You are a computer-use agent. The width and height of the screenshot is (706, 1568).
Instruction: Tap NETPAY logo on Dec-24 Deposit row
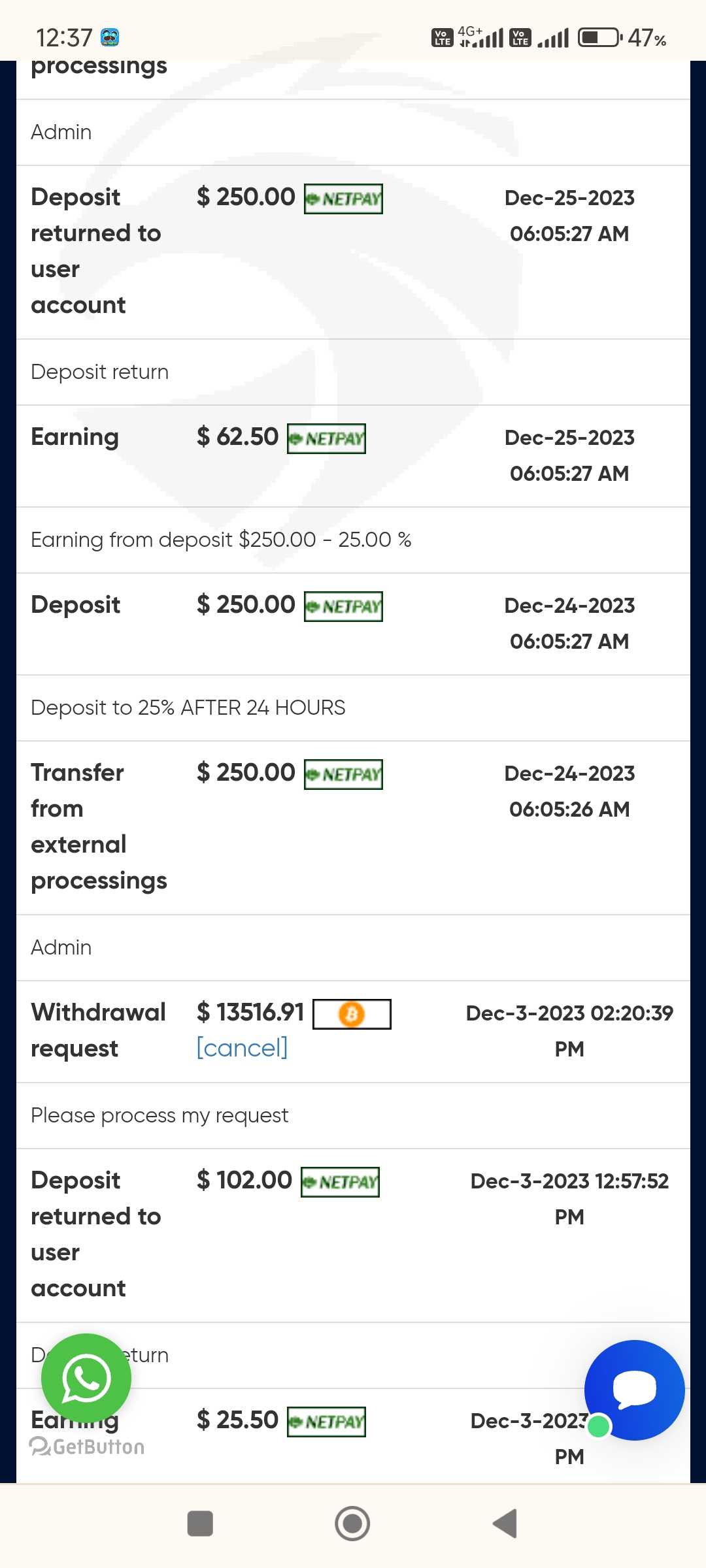click(x=343, y=606)
